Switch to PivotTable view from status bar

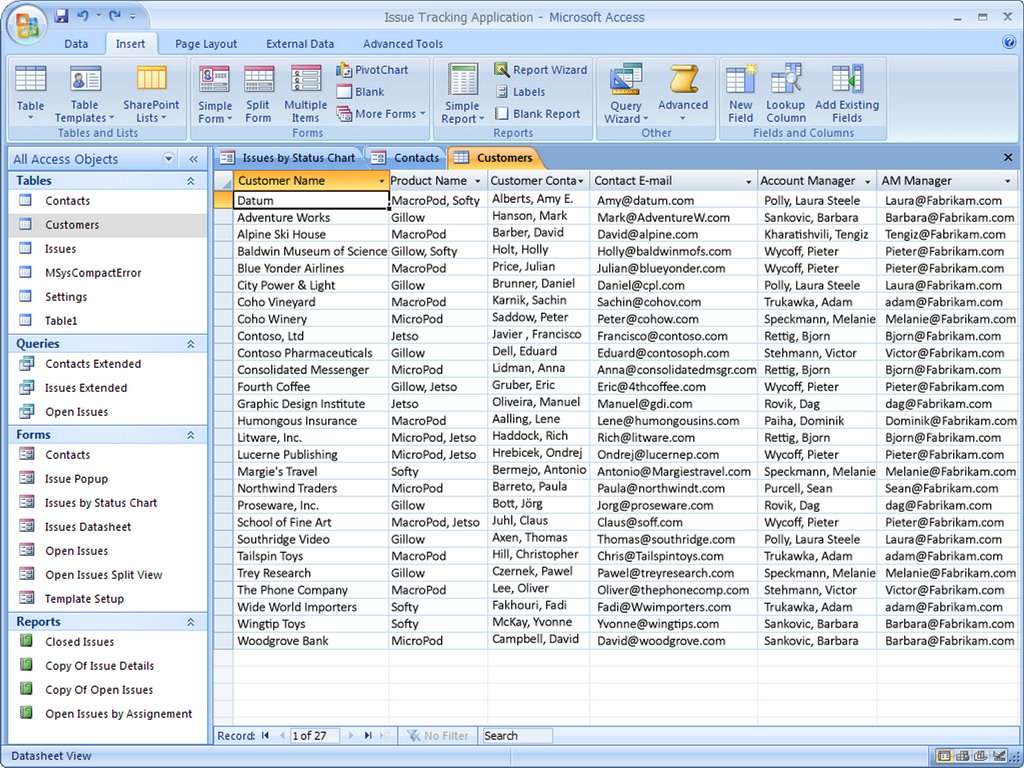[962, 756]
